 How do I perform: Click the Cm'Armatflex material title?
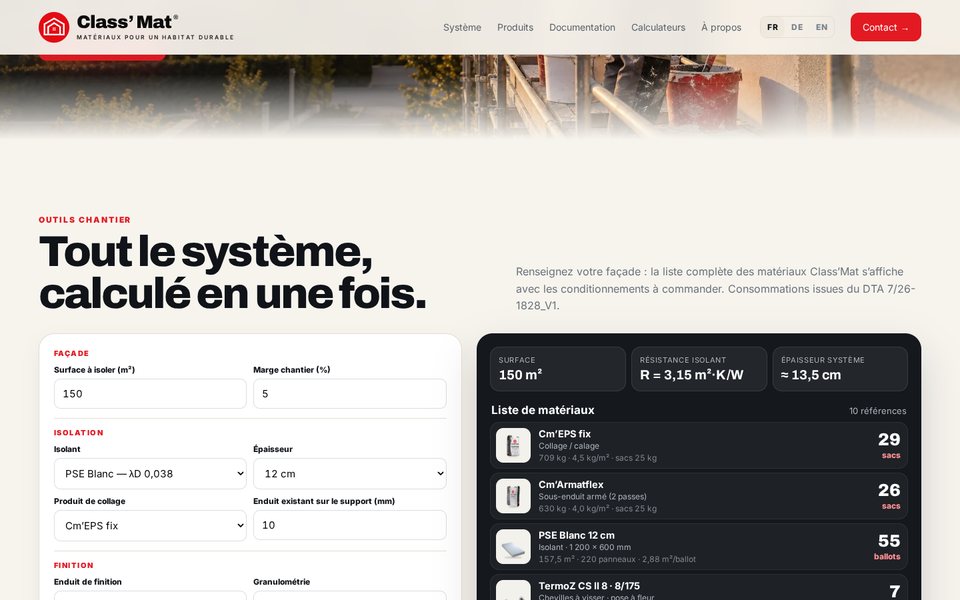571,484
